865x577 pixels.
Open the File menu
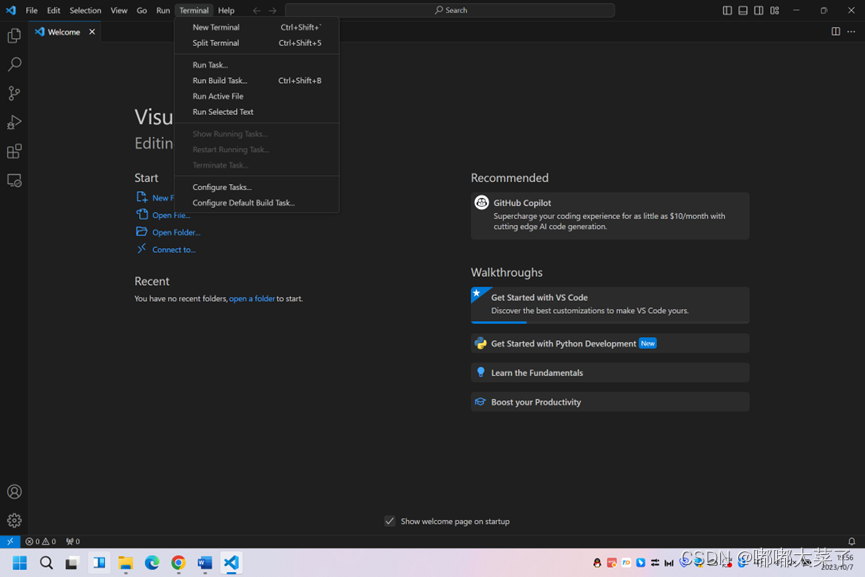coord(31,10)
